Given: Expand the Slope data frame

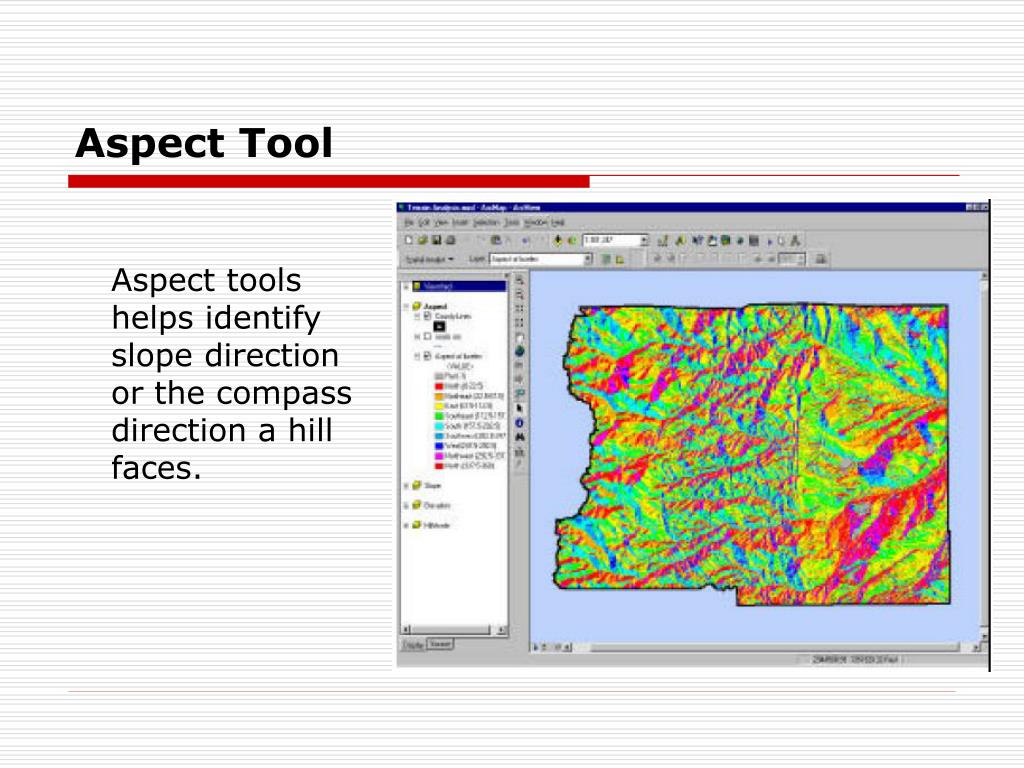Looking at the screenshot, I should pyautogui.click(x=406, y=485).
